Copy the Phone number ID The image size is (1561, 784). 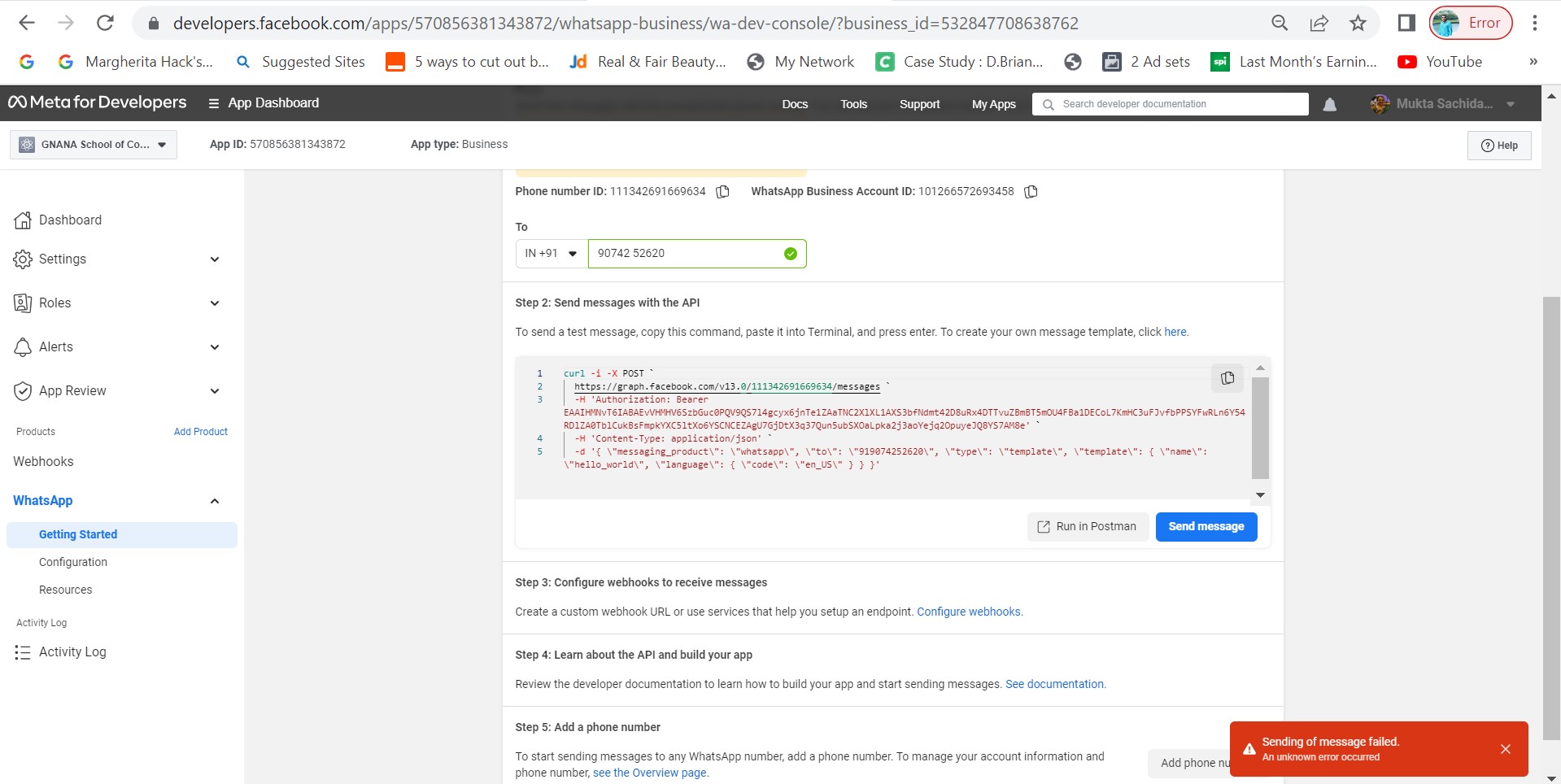tap(722, 192)
